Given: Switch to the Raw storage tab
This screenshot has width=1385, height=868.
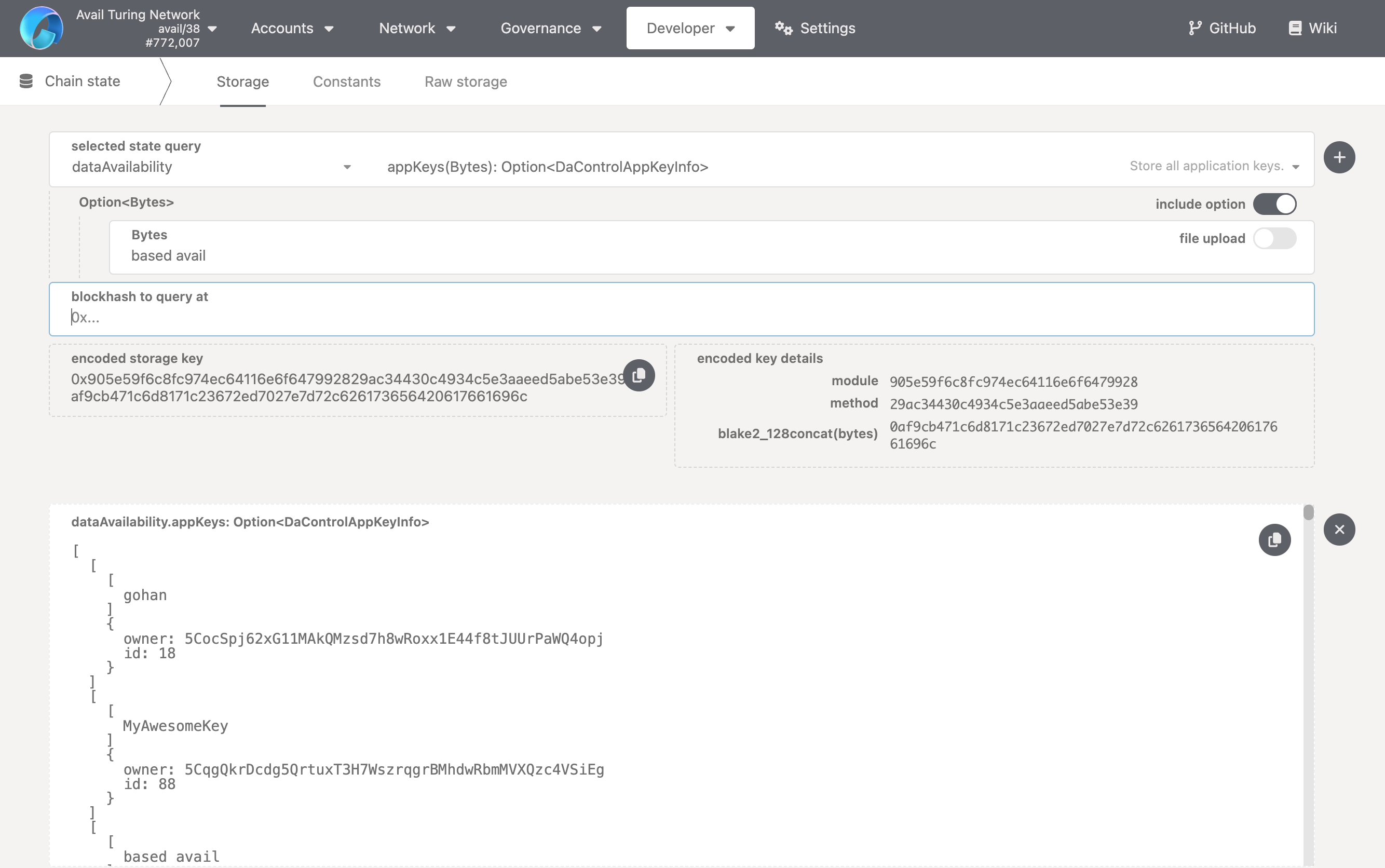Looking at the screenshot, I should click(466, 82).
